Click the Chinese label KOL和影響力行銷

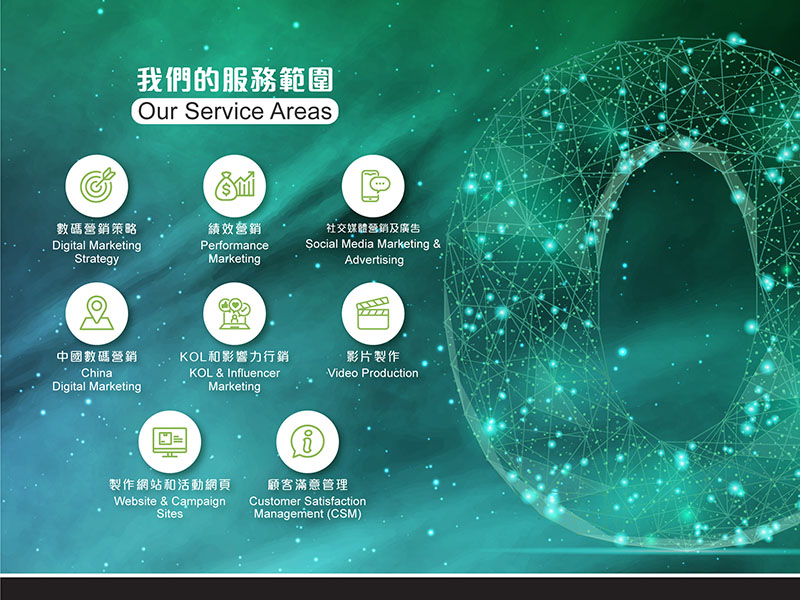coord(234,356)
